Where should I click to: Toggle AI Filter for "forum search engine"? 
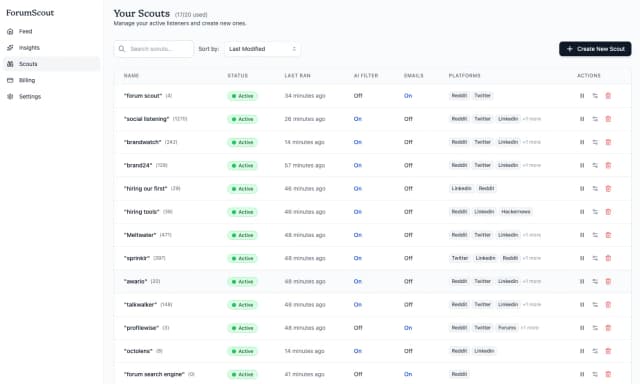pos(358,374)
